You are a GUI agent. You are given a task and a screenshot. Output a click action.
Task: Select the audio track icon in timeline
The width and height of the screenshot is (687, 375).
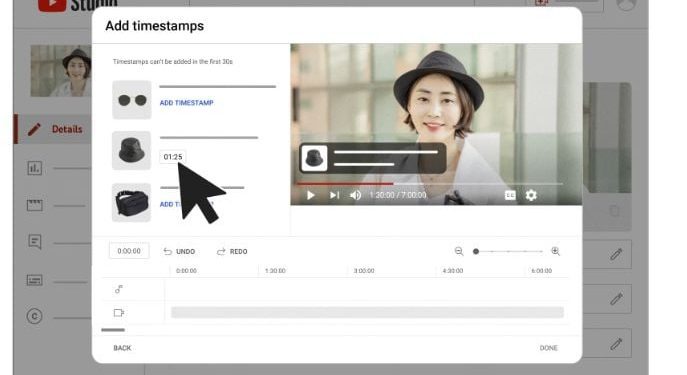point(119,289)
